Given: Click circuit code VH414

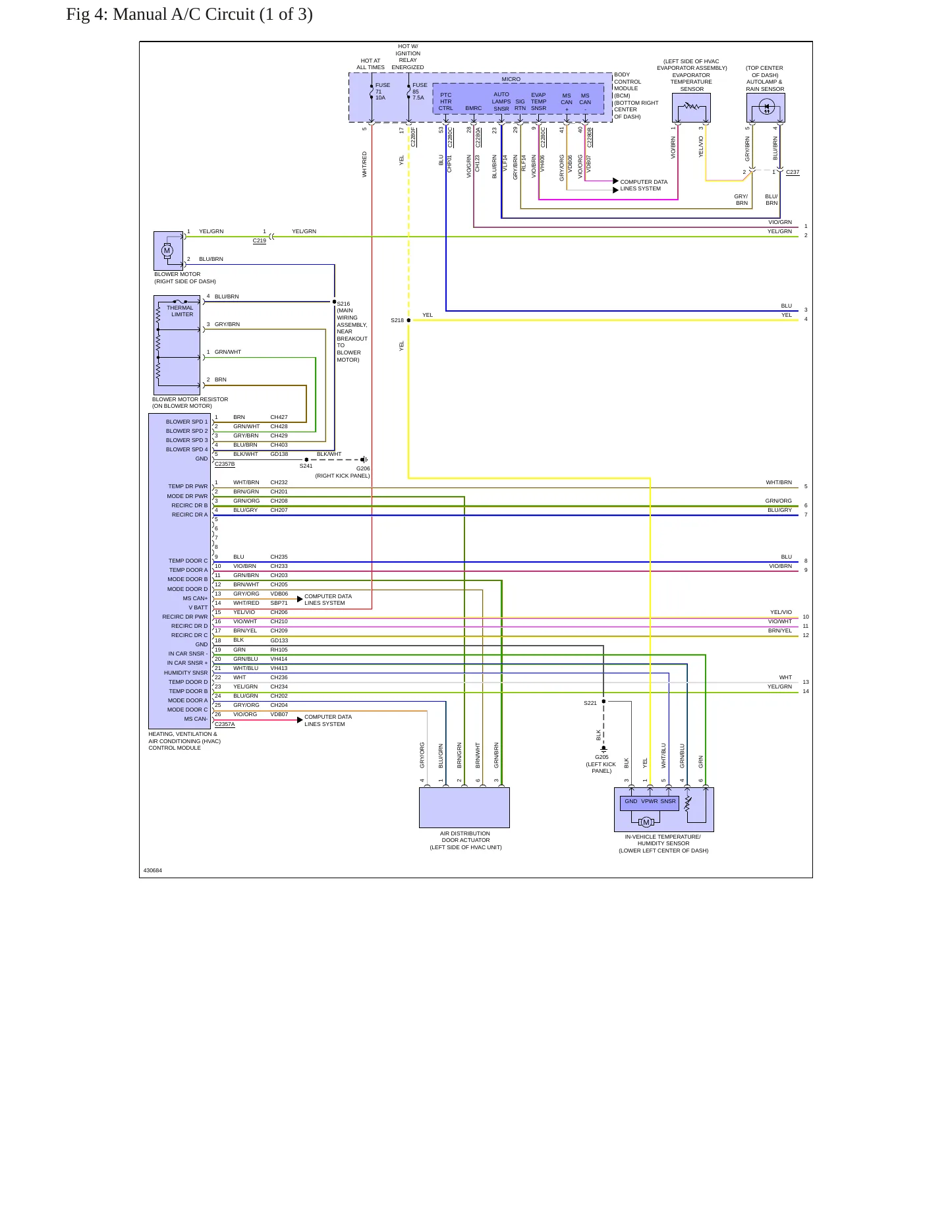Looking at the screenshot, I should (279, 659).
